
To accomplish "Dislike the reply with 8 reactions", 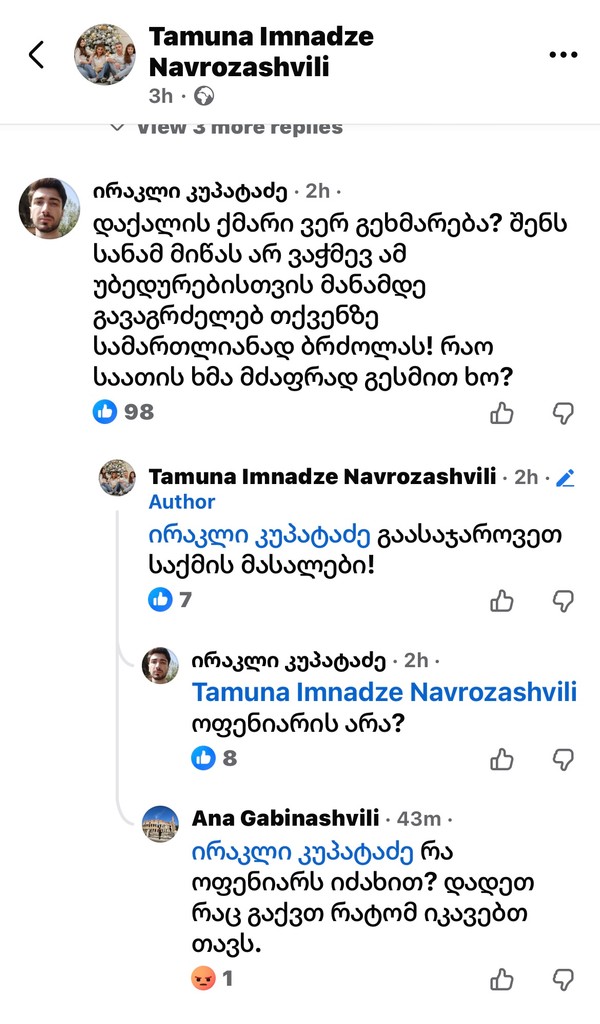I will pos(563,759).
